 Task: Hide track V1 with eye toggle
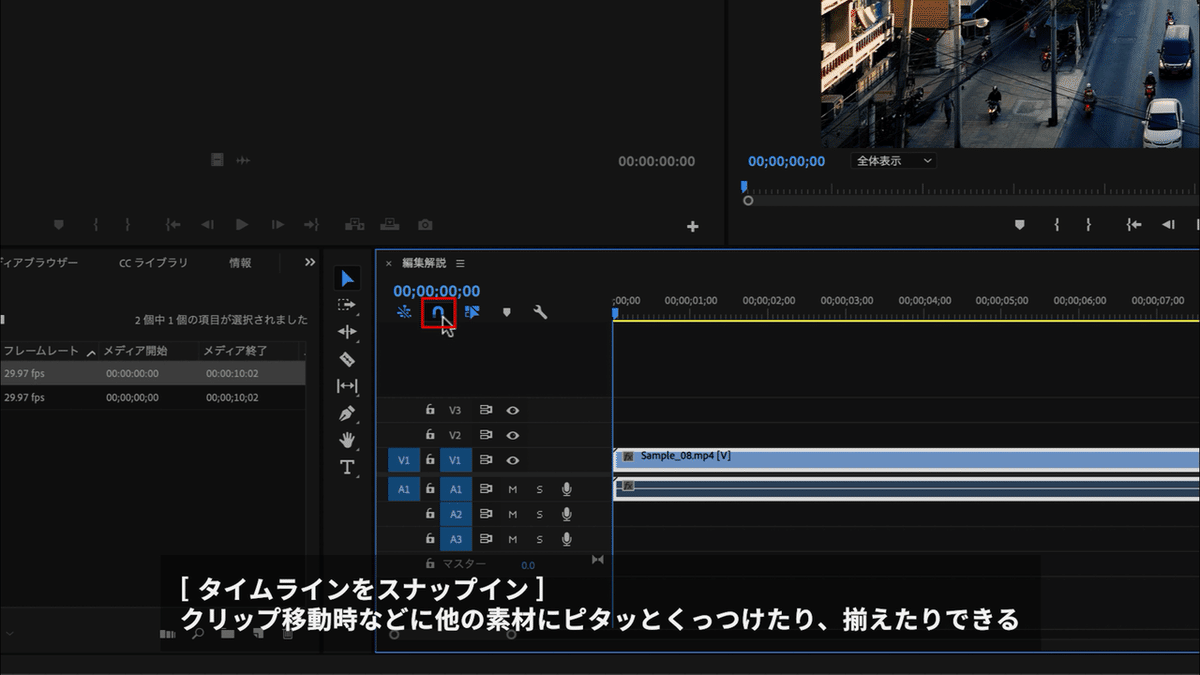[512, 461]
